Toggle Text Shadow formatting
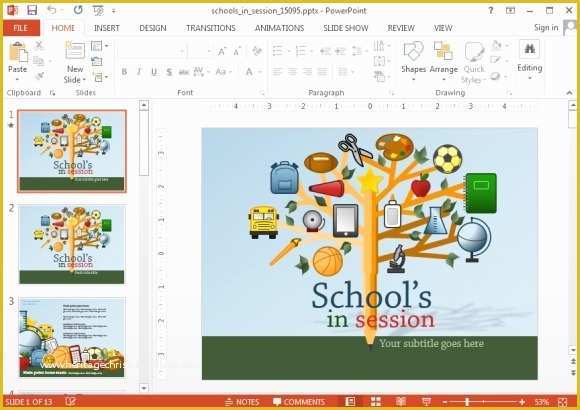 [169, 72]
